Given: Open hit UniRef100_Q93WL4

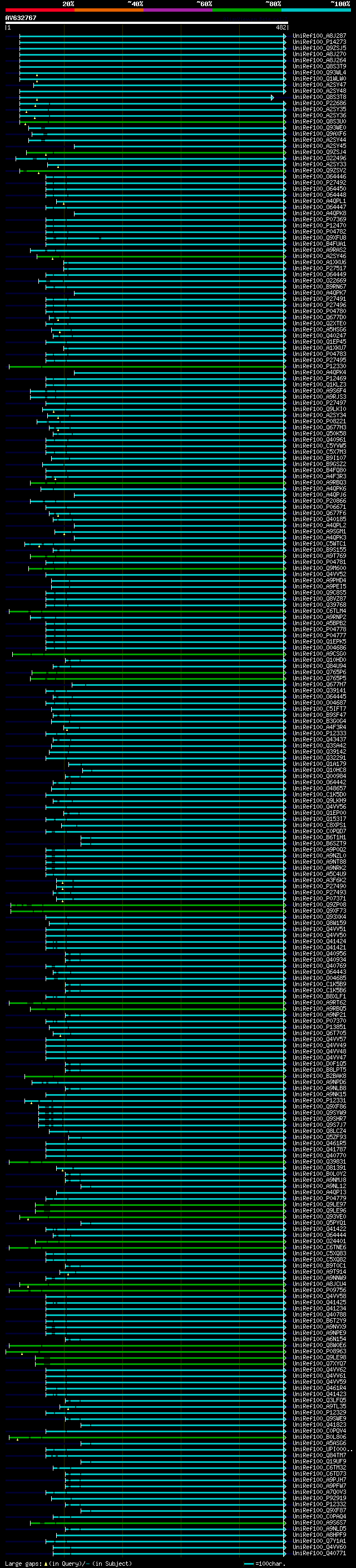Looking at the screenshot, I should pos(319,72).
